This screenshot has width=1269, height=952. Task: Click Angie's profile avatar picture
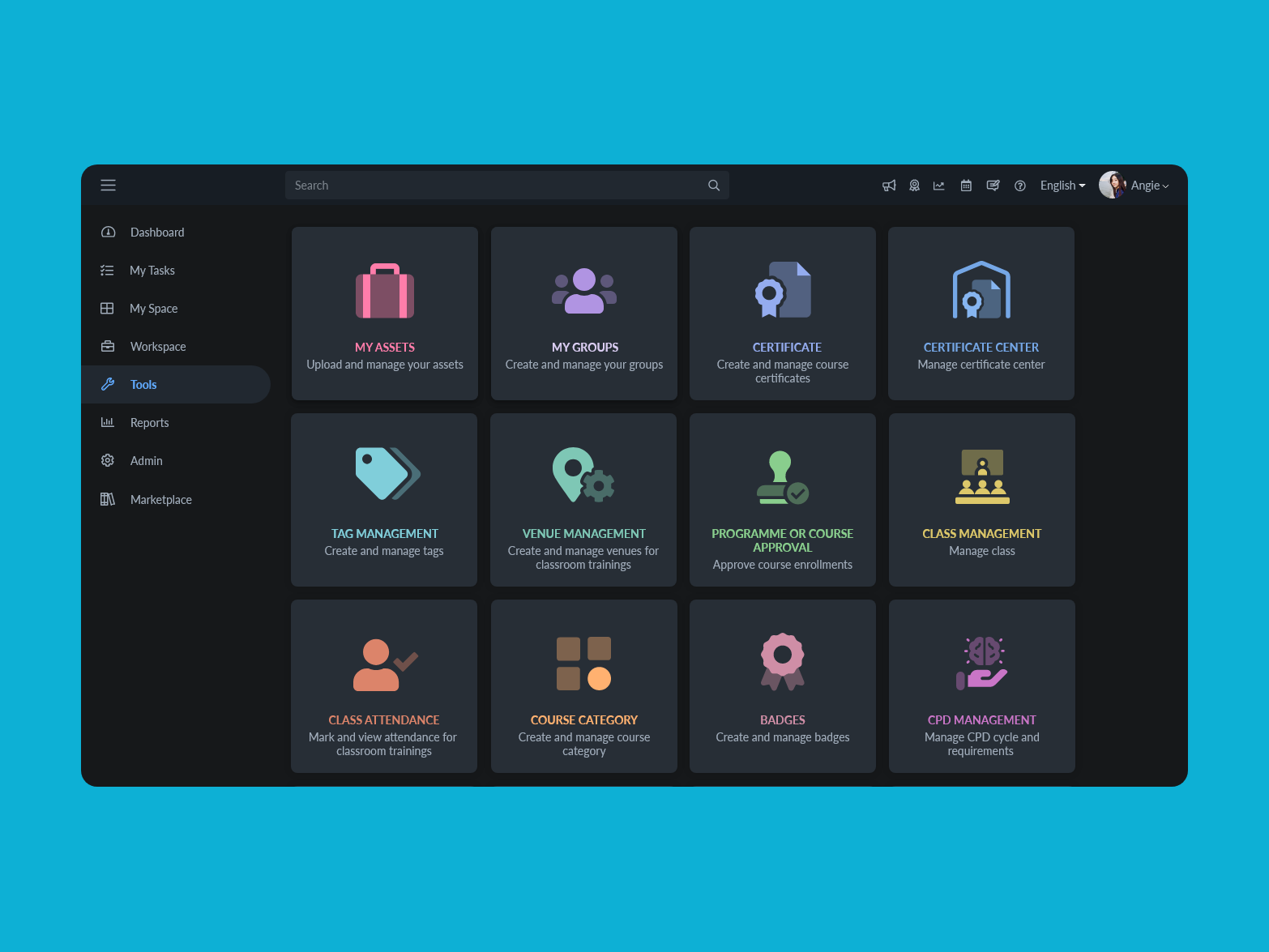coord(1112,185)
